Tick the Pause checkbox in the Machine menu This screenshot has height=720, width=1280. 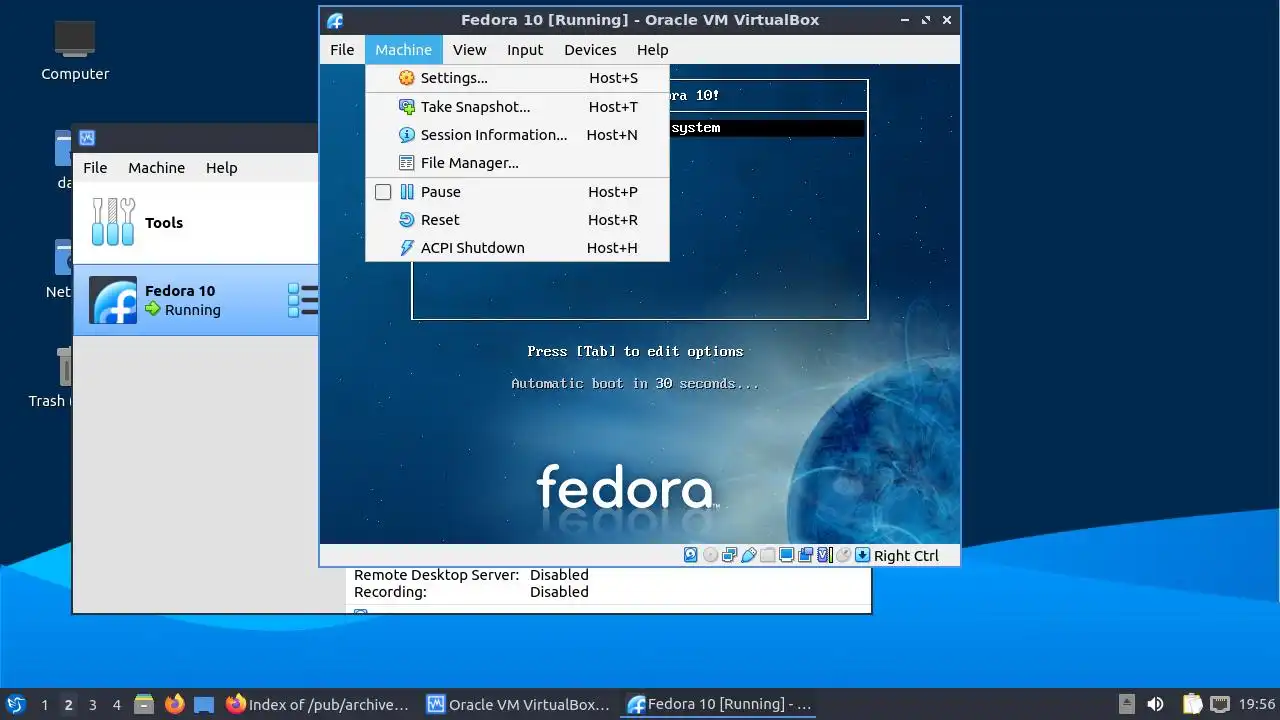coord(383,192)
